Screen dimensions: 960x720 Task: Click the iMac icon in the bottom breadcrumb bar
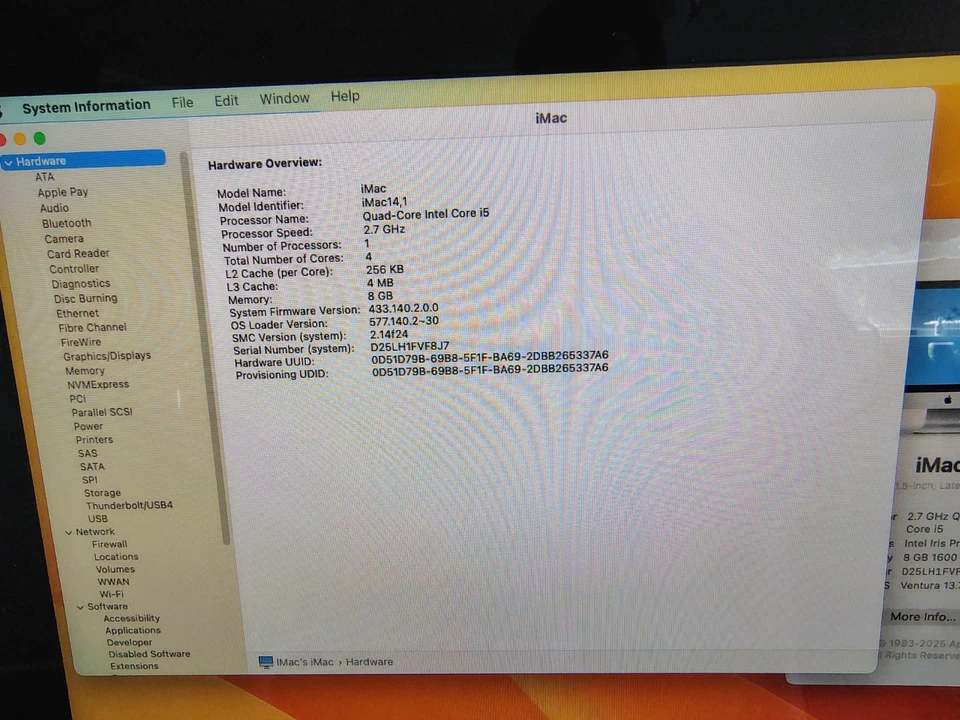coord(265,661)
